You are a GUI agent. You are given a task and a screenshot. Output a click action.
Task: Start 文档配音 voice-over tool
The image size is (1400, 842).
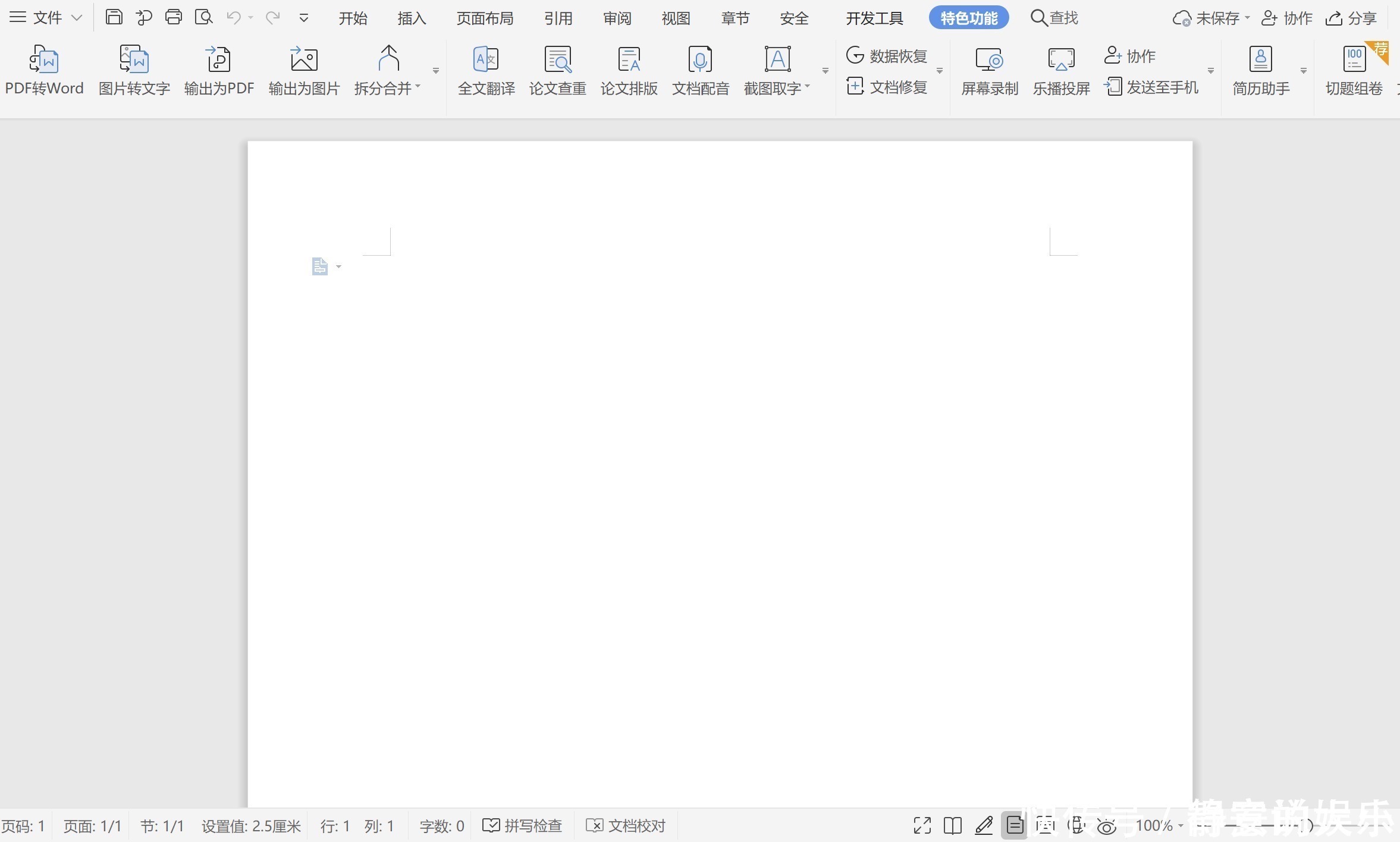point(701,70)
